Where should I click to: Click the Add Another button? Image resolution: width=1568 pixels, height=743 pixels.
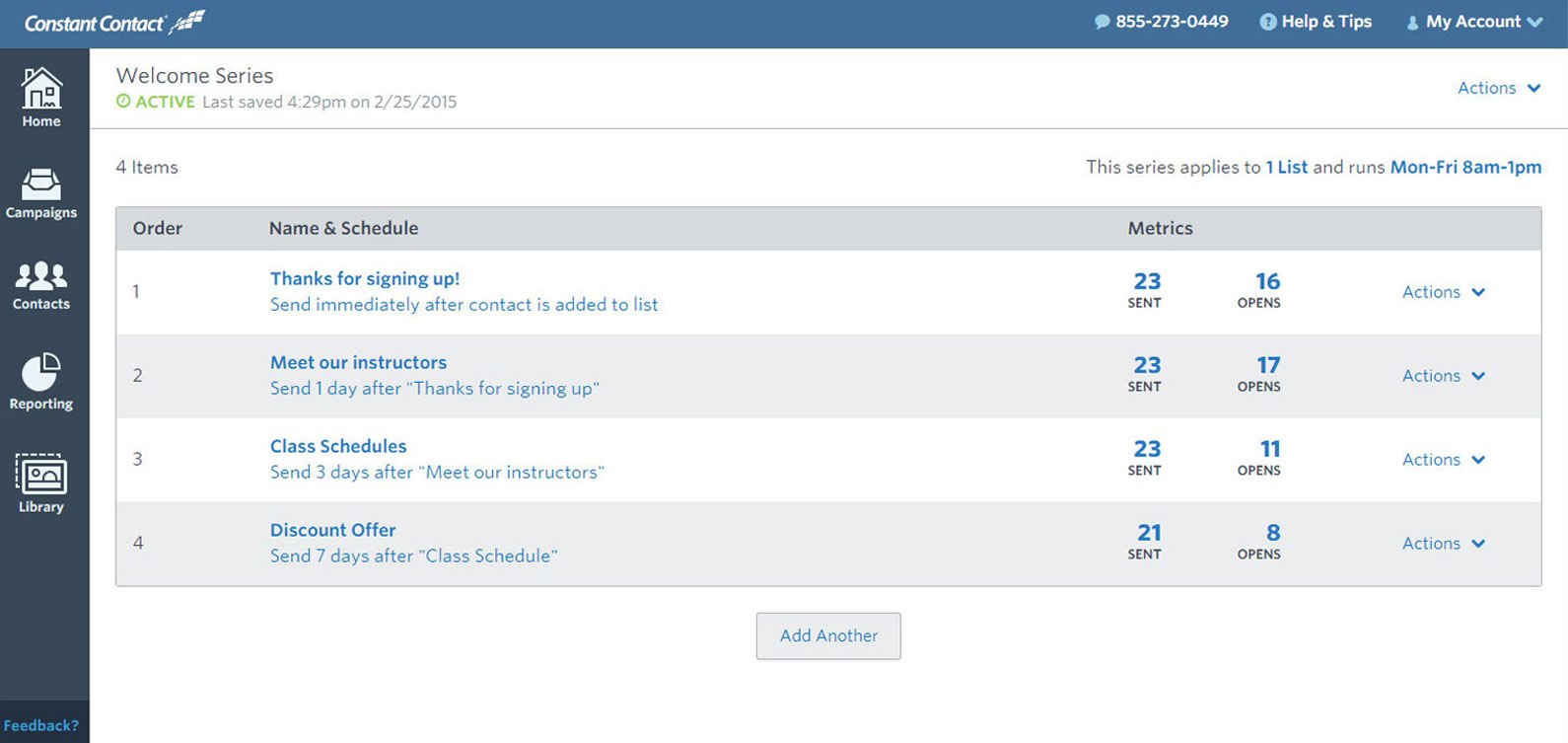(828, 636)
